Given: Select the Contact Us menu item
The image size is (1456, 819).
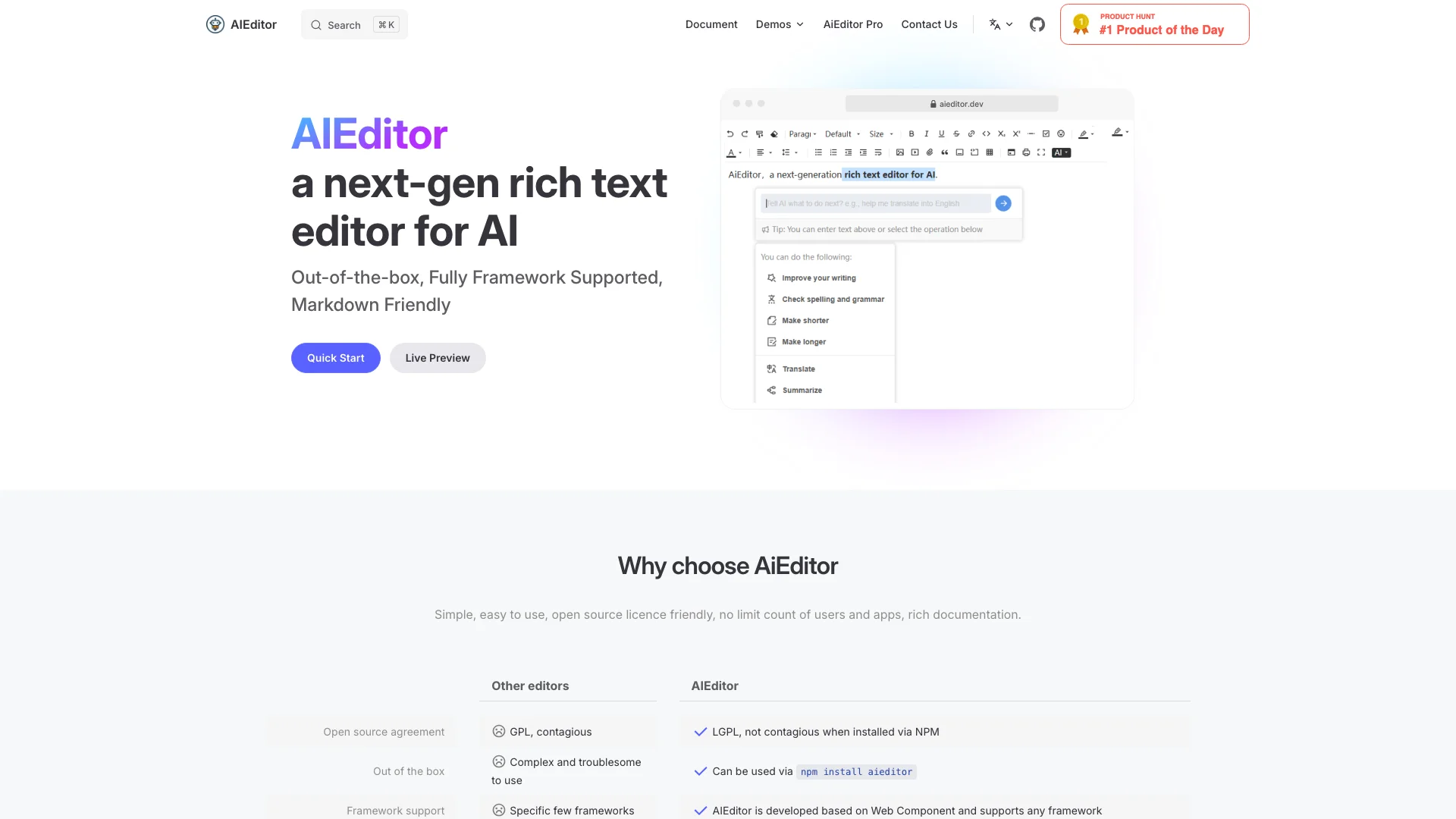Looking at the screenshot, I should tap(928, 24).
